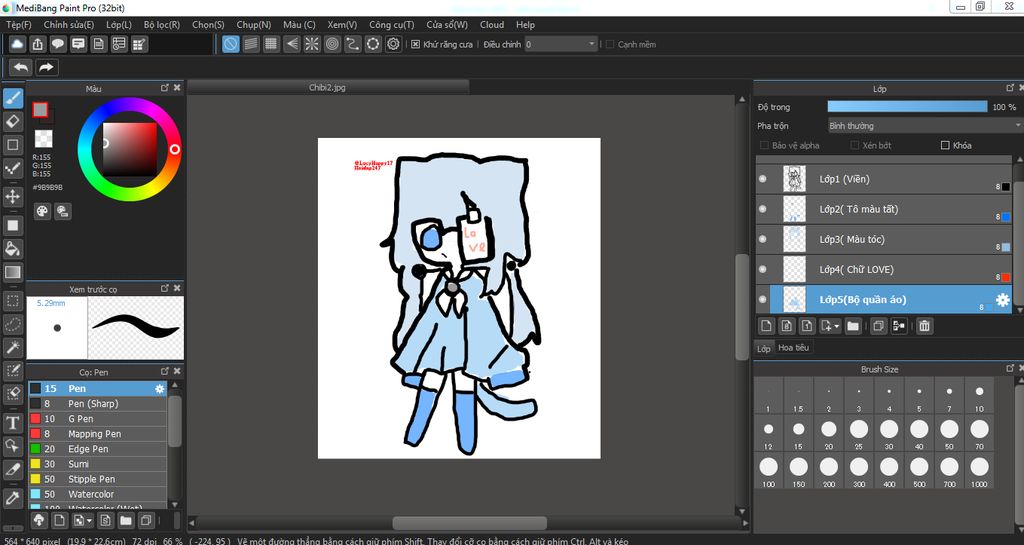Screen dimensions: 1024x545
Task: Open Pha trộn blend mode dropdown
Action: click(923, 125)
